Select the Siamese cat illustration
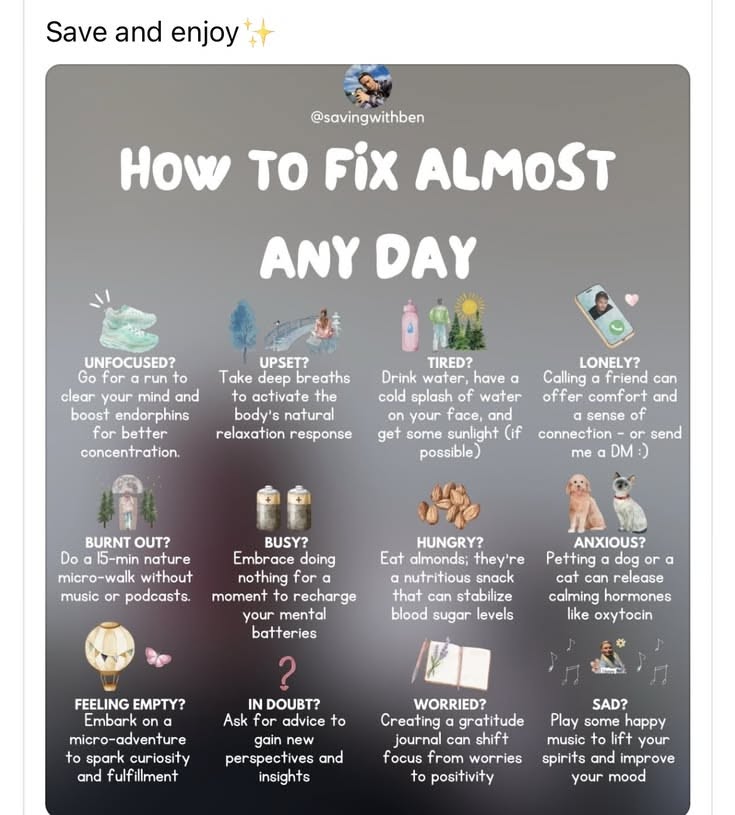Screen dimensions: 735x815 629,502
